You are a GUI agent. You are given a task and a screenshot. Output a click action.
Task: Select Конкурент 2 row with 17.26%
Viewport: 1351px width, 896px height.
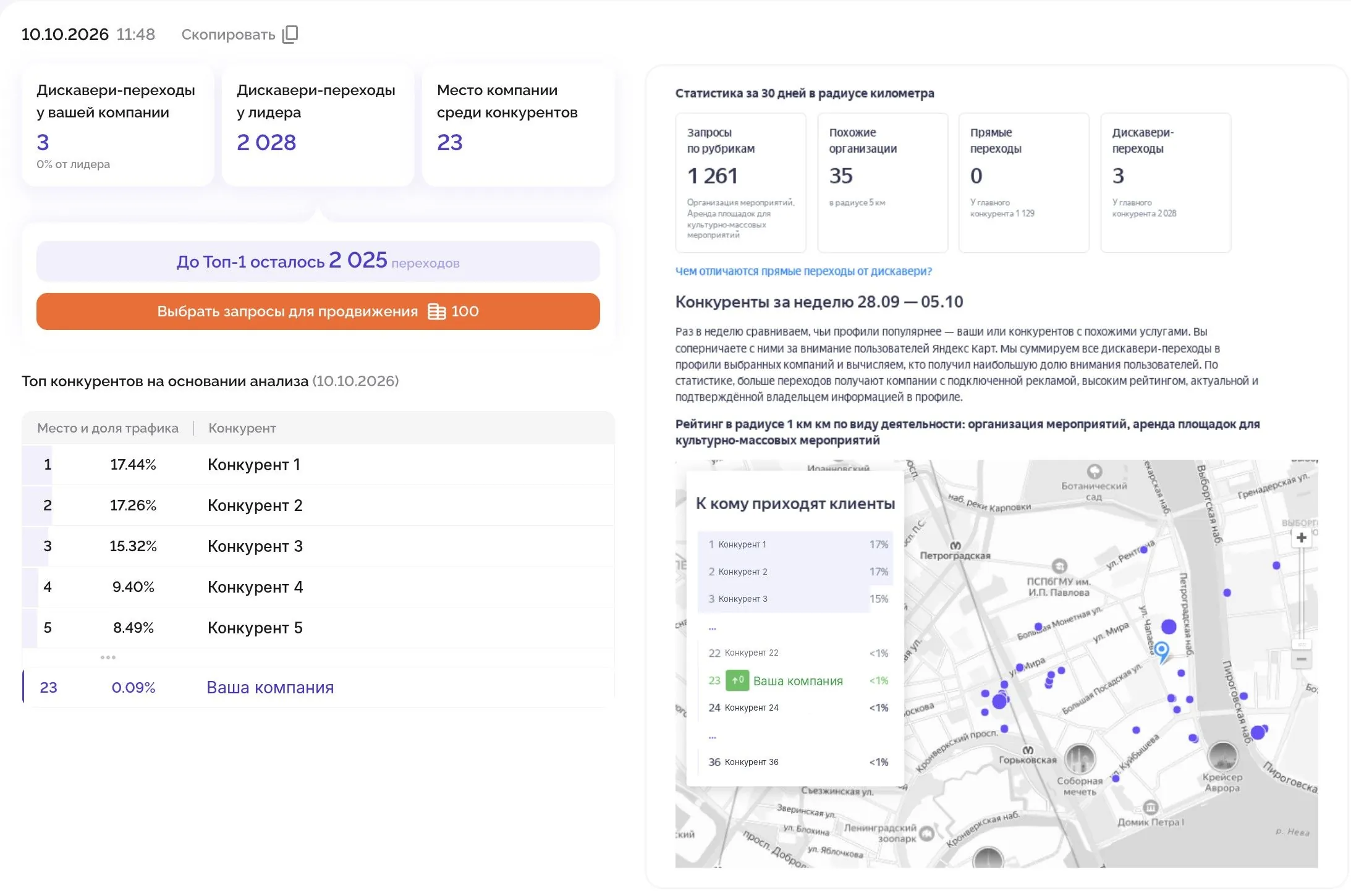318,505
